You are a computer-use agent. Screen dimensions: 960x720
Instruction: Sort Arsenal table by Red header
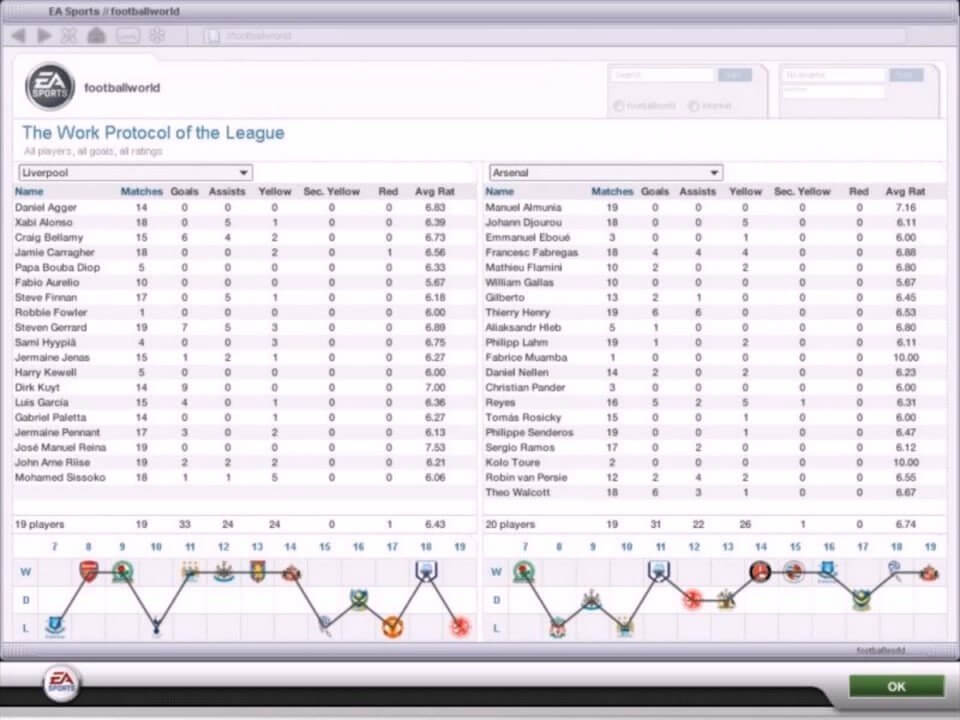click(859, 192)
